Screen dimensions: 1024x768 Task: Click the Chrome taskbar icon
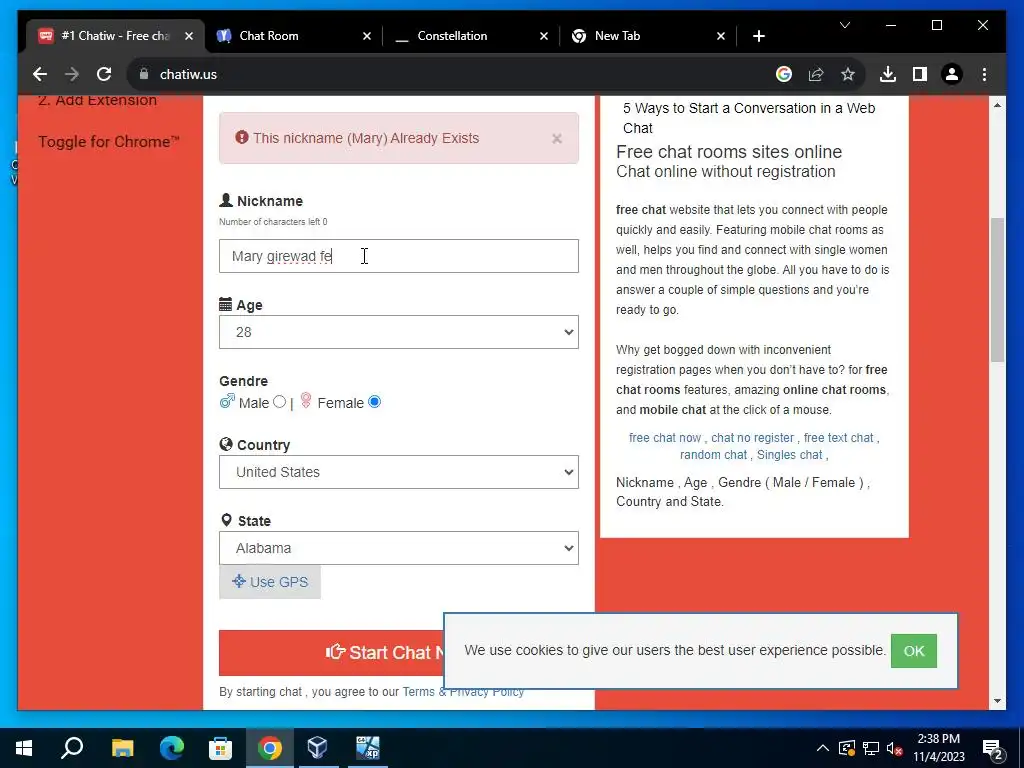(x=269, y=748)
